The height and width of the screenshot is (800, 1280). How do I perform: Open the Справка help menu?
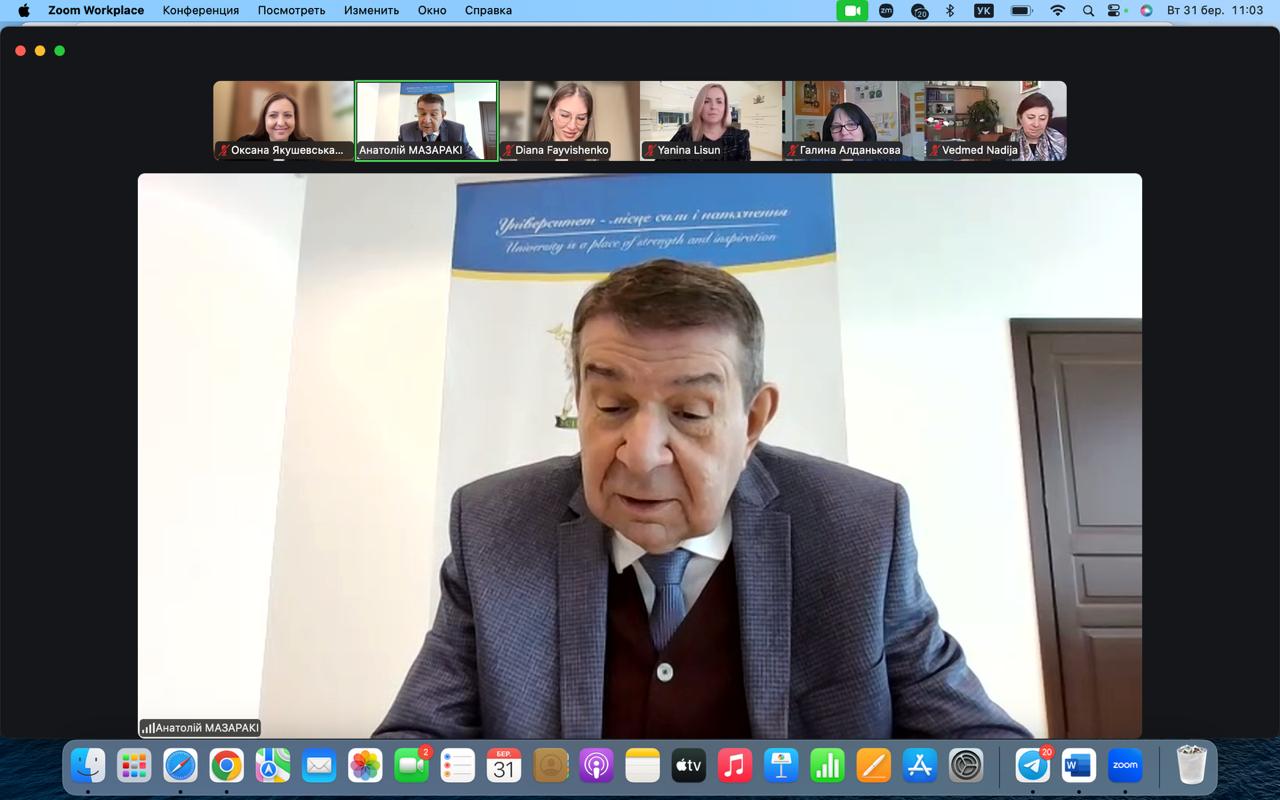[488, 11]
